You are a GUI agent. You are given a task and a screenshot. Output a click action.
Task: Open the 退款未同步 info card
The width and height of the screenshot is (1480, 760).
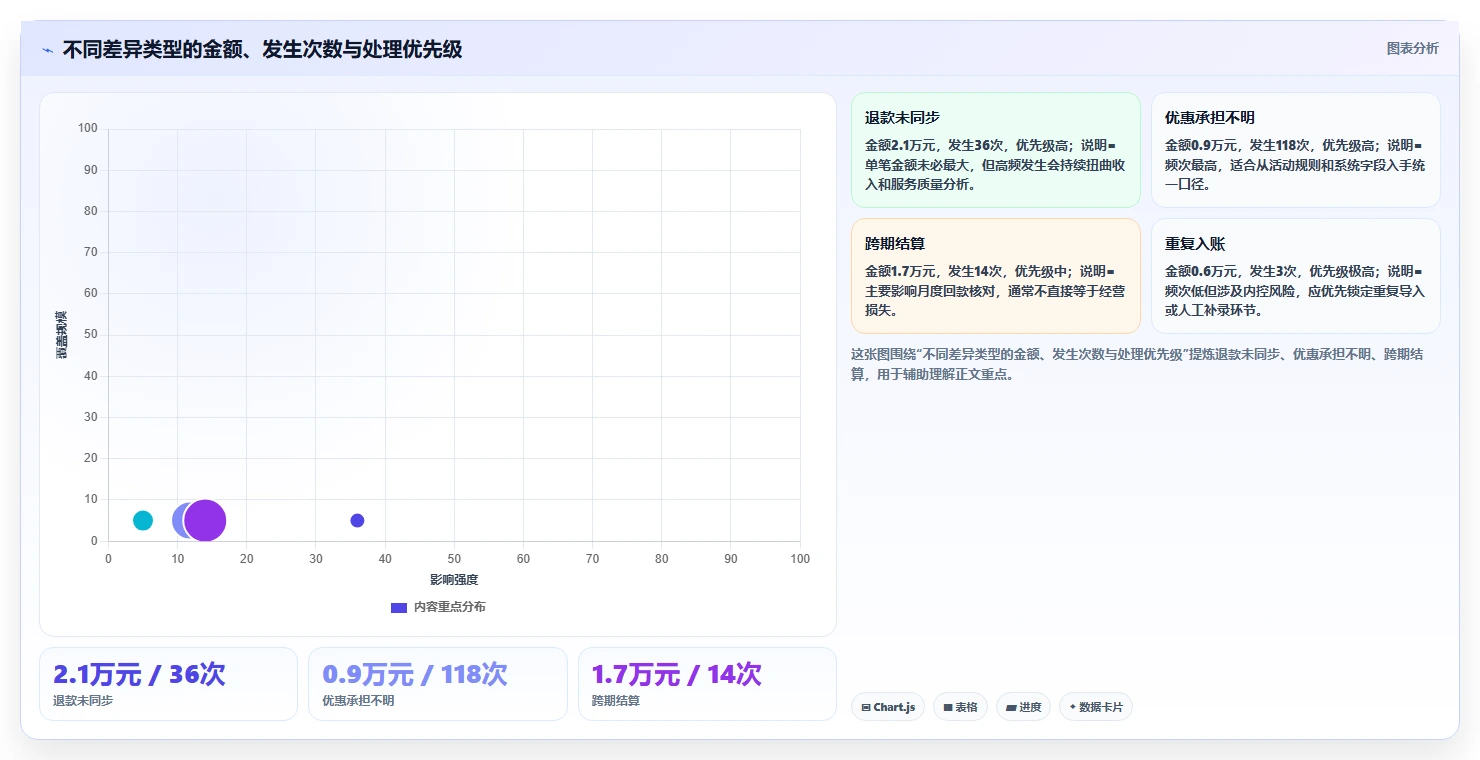[x=996, y=150]
